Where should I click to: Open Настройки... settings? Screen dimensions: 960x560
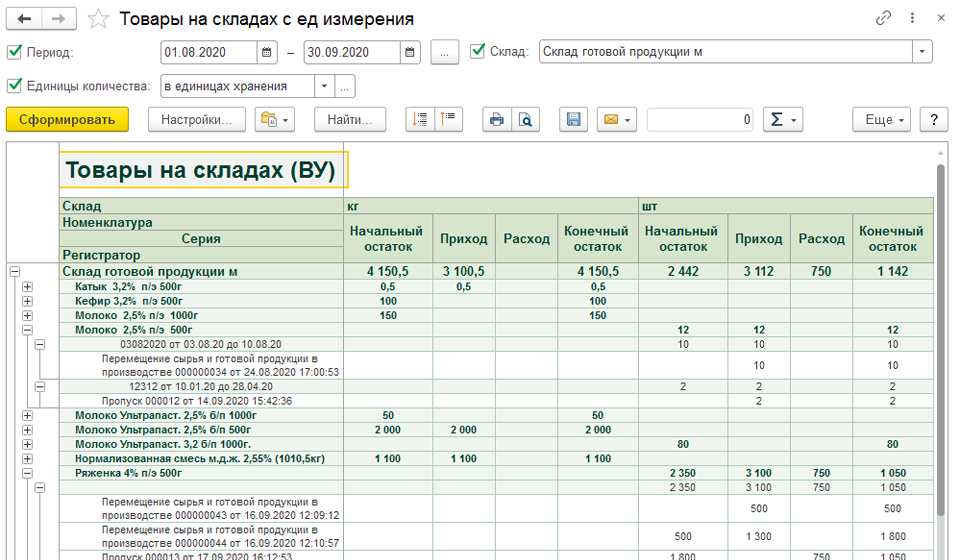click(197, 119)
